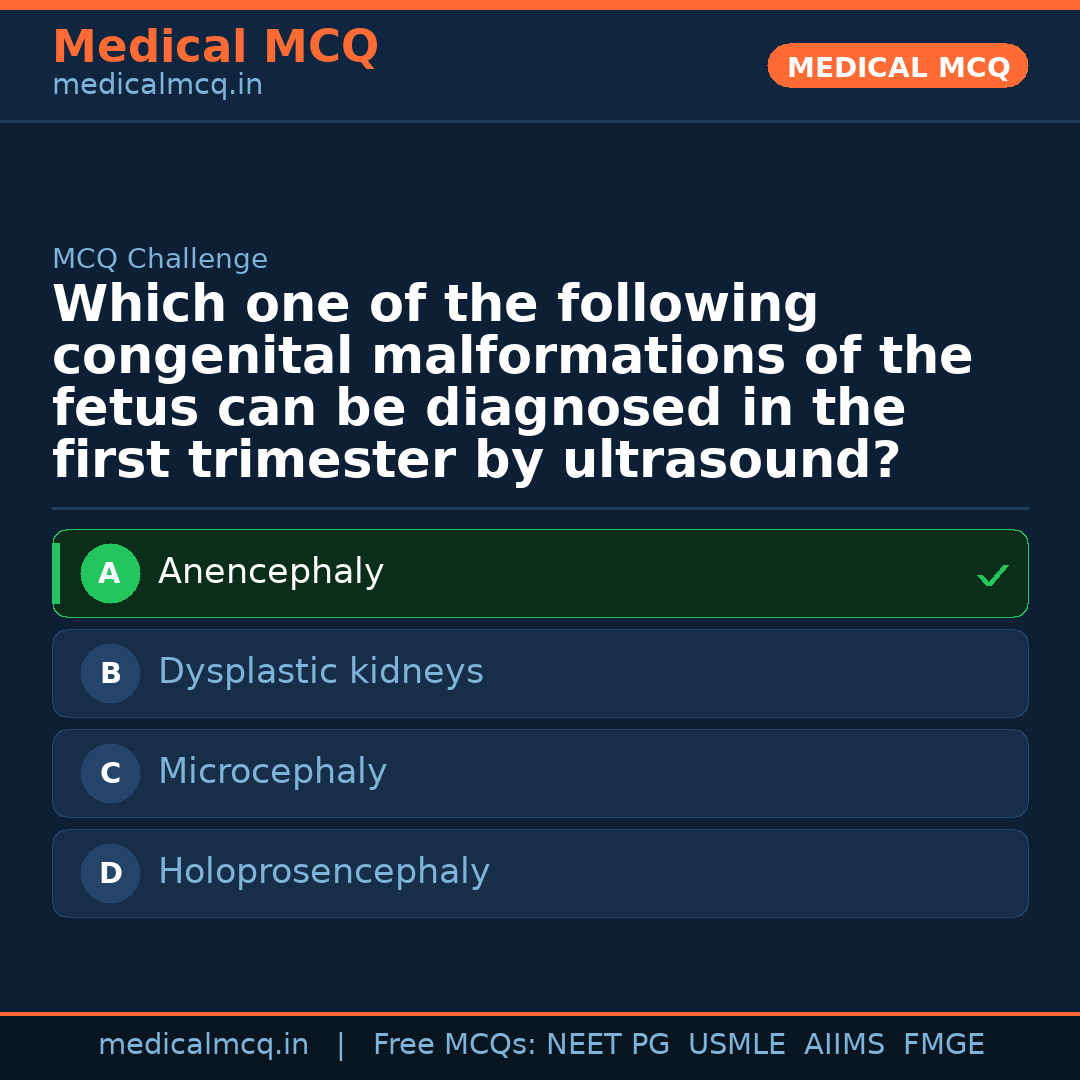Image resolution: width=1080 pixels, height=1080 pixels.
Task: Click FMGE in the footer
Action: [x=943, y=1045]
